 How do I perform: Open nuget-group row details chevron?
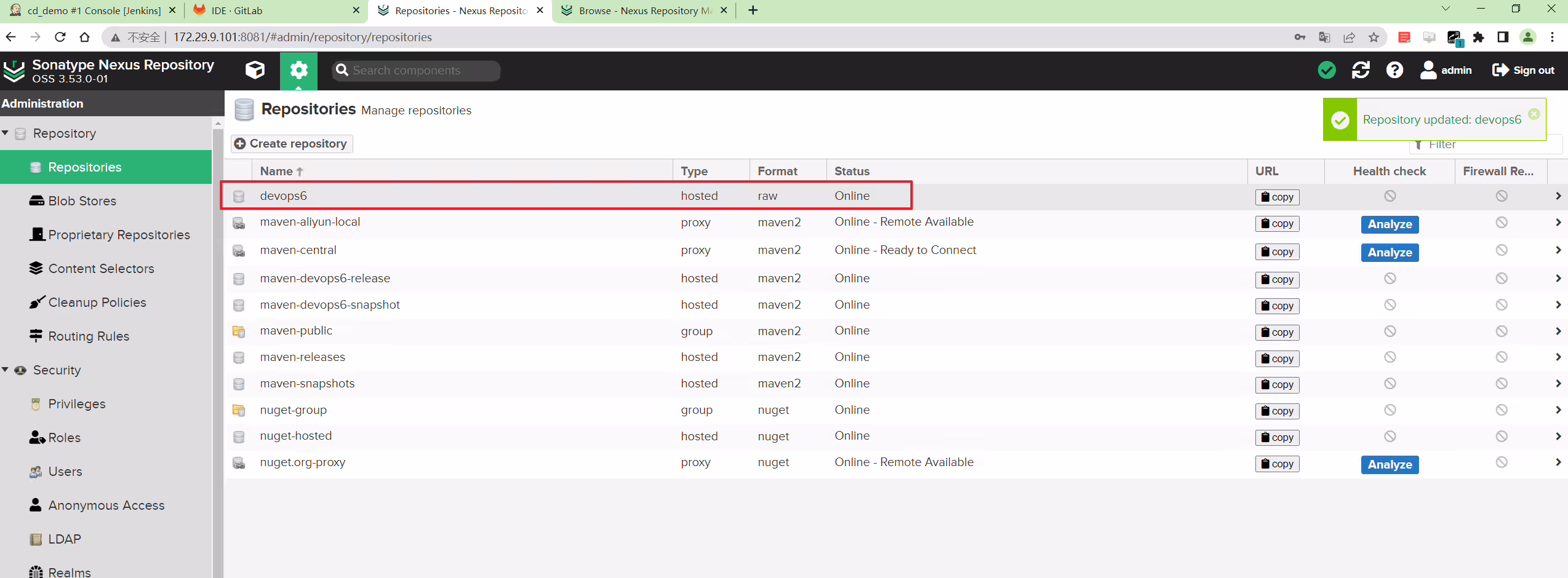coord(1558,410)
